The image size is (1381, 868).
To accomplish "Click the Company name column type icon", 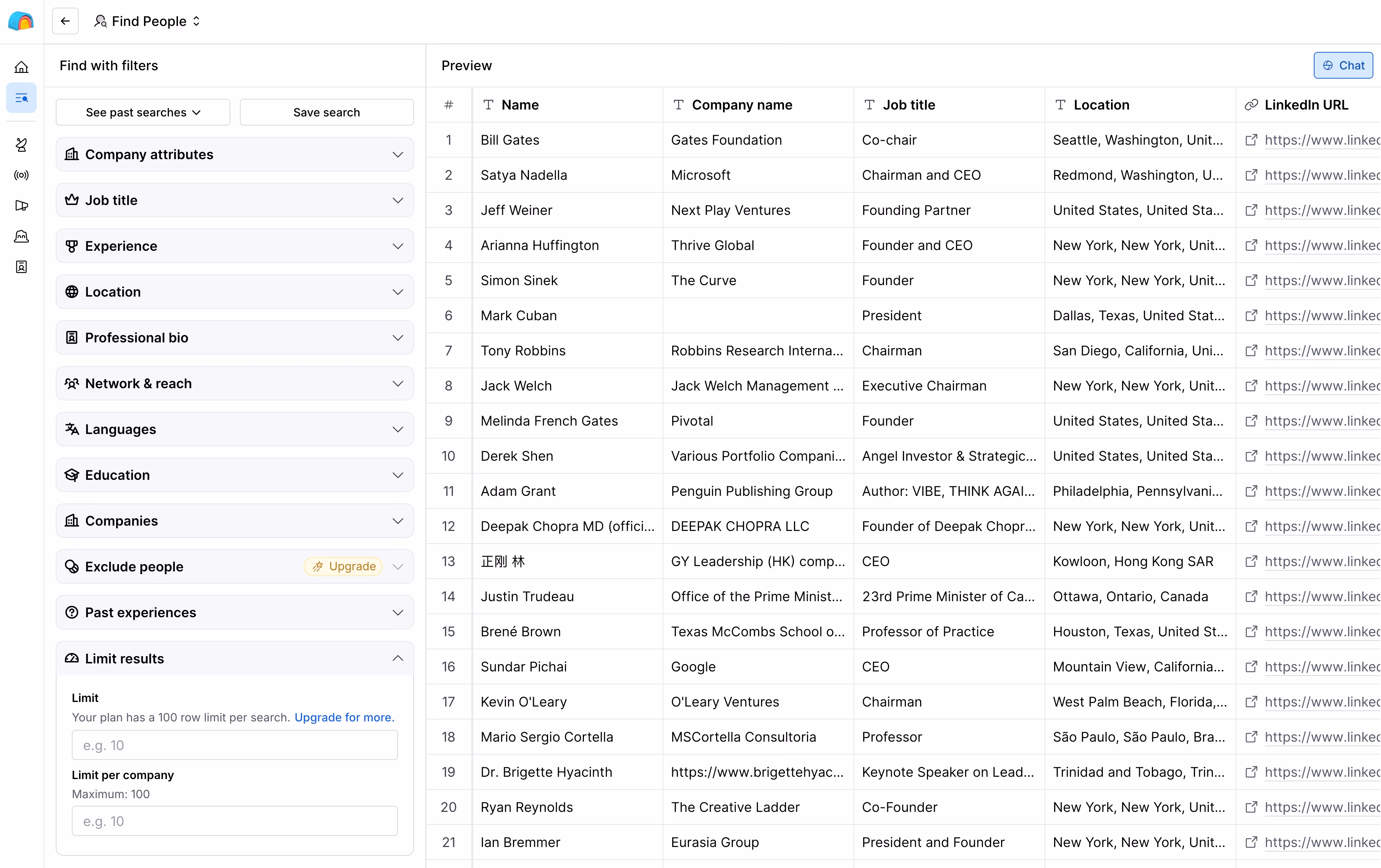I will [679, 105].
